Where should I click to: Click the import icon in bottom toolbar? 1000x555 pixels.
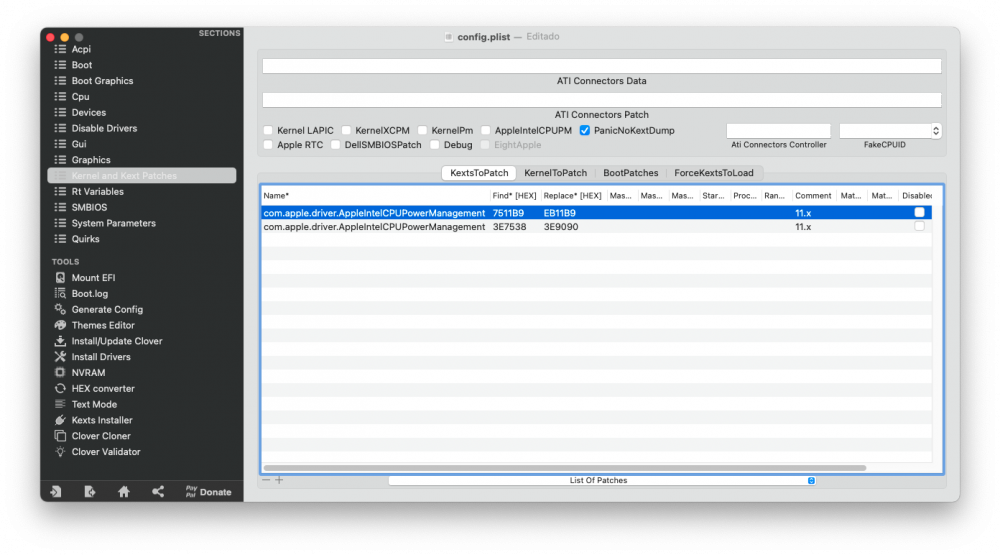click(x=56, y=492)
